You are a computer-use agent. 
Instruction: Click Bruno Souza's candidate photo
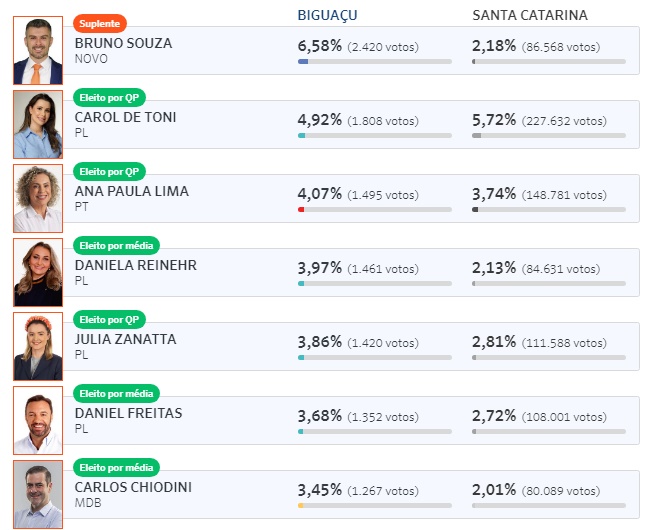(38, 50)
